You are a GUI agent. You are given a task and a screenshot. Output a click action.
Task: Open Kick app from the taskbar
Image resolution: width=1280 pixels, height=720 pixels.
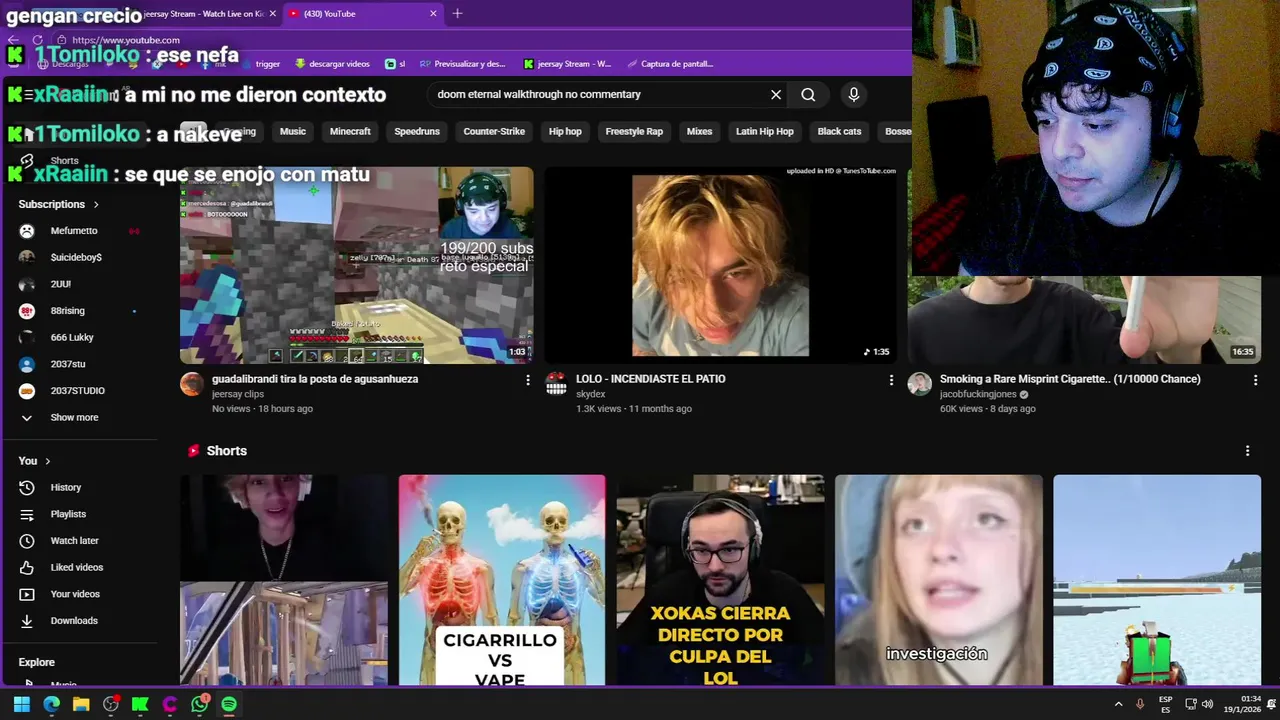click(x=140, y=704)
